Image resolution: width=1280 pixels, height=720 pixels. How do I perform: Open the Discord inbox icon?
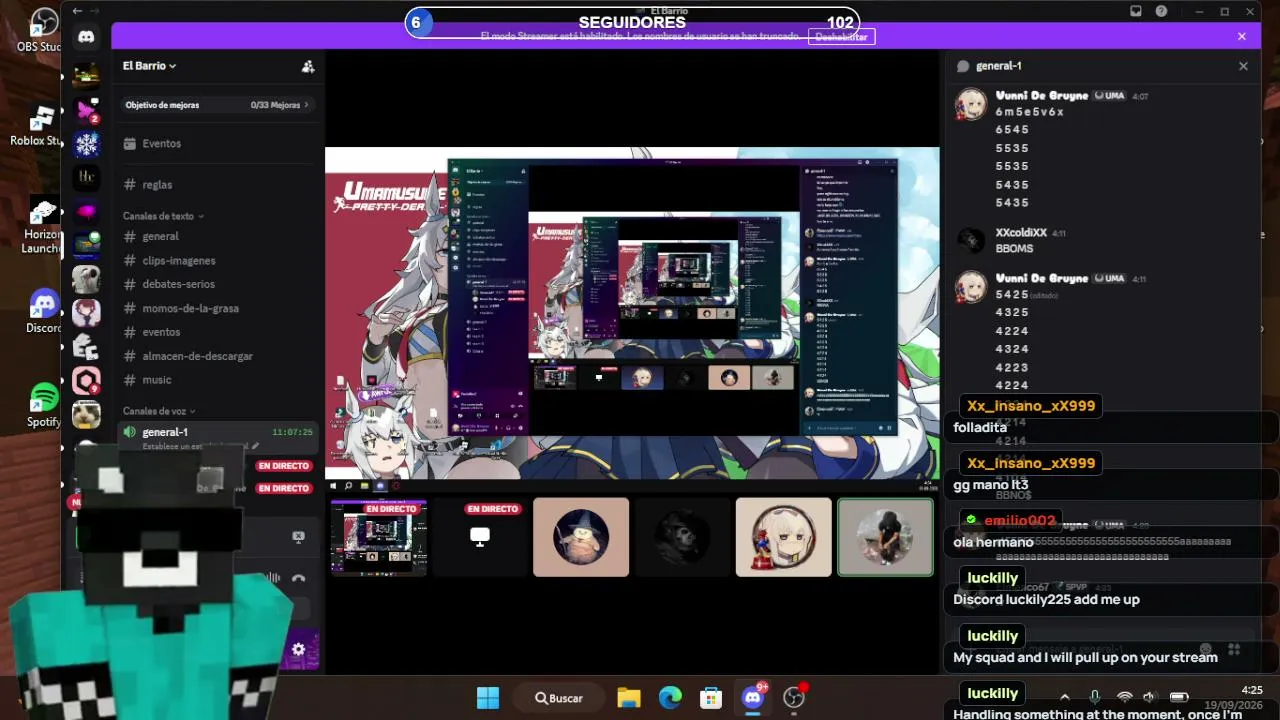coord(1136,11)
